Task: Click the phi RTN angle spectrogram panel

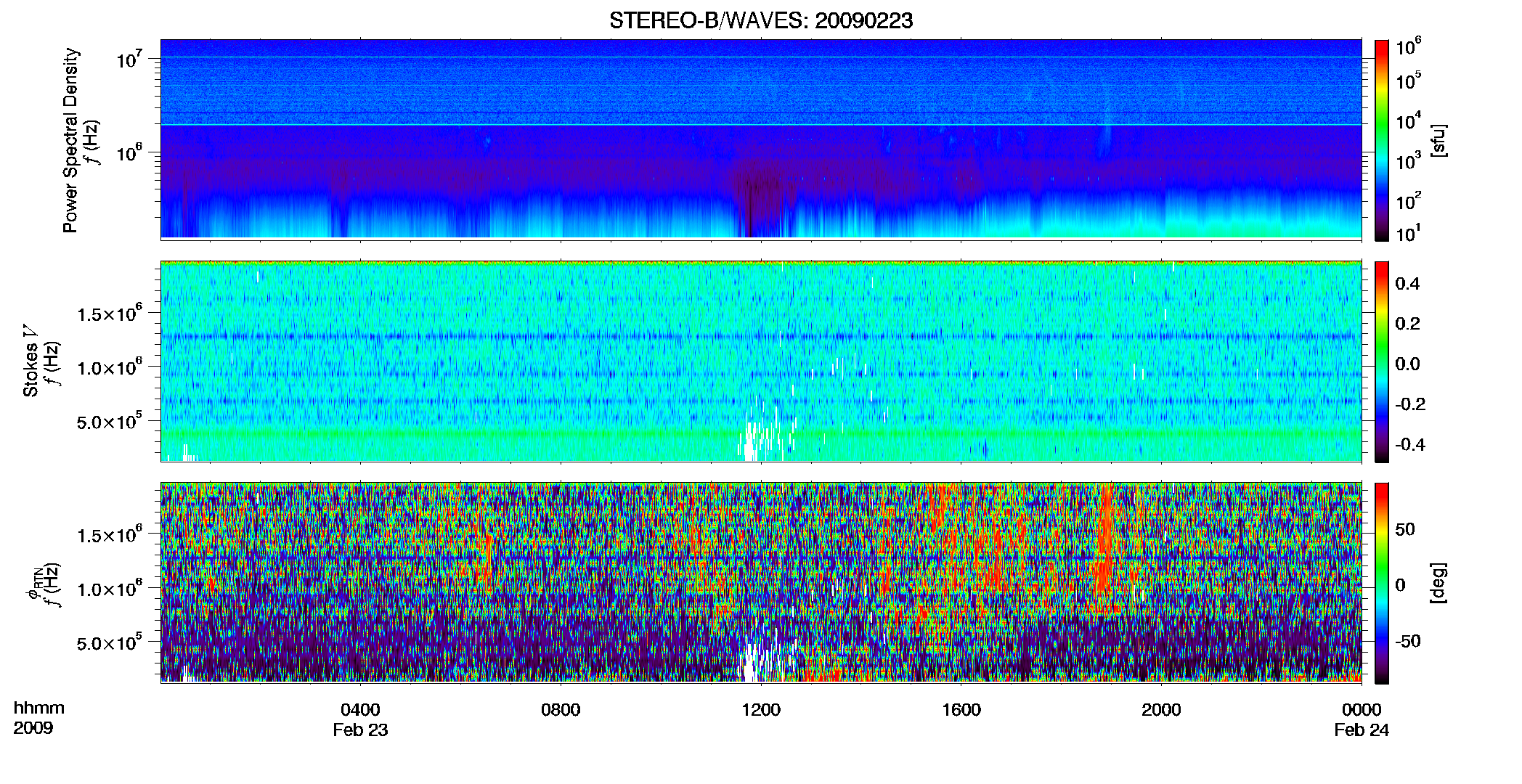Action: [761, 582]
